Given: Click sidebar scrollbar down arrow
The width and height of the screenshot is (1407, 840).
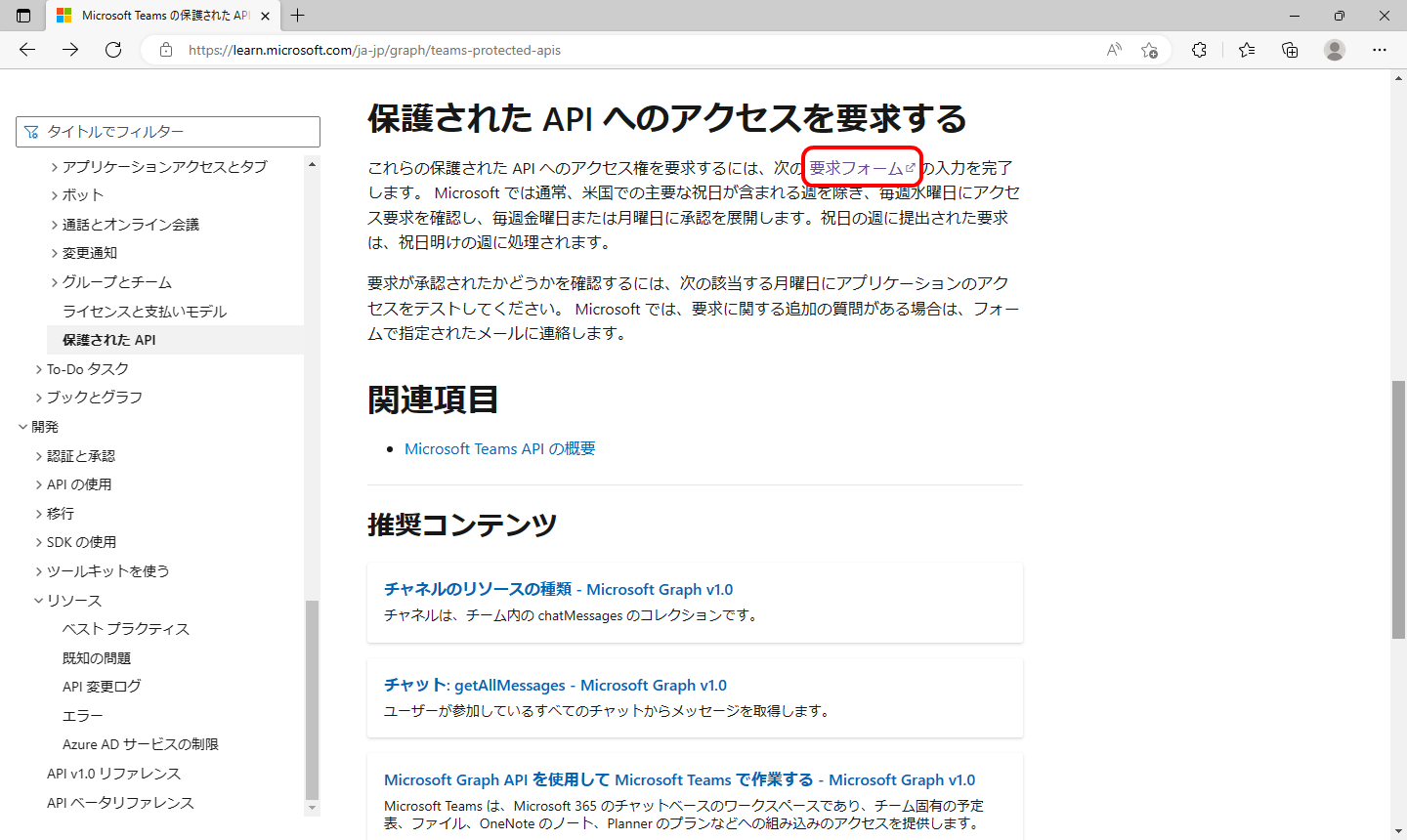Looking at the screenshot, I should point(313,808).
